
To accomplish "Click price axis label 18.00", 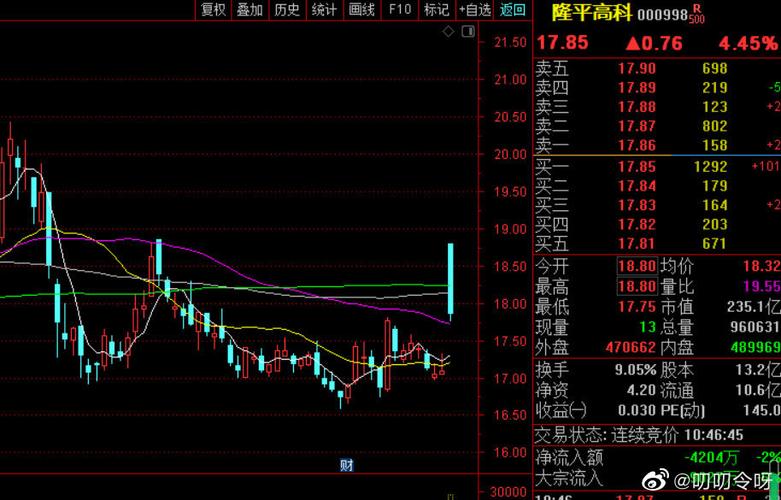I will [x=510, y=303].
